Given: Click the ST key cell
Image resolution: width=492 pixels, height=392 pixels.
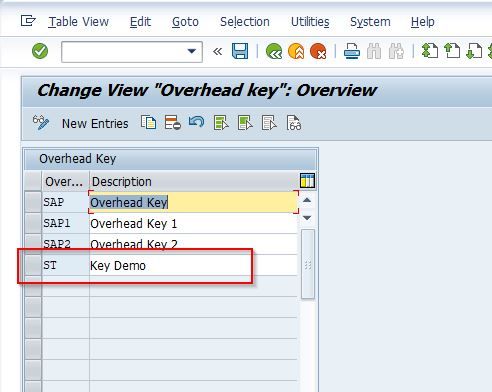Looking at the screenshot, I should click(66, 265).
